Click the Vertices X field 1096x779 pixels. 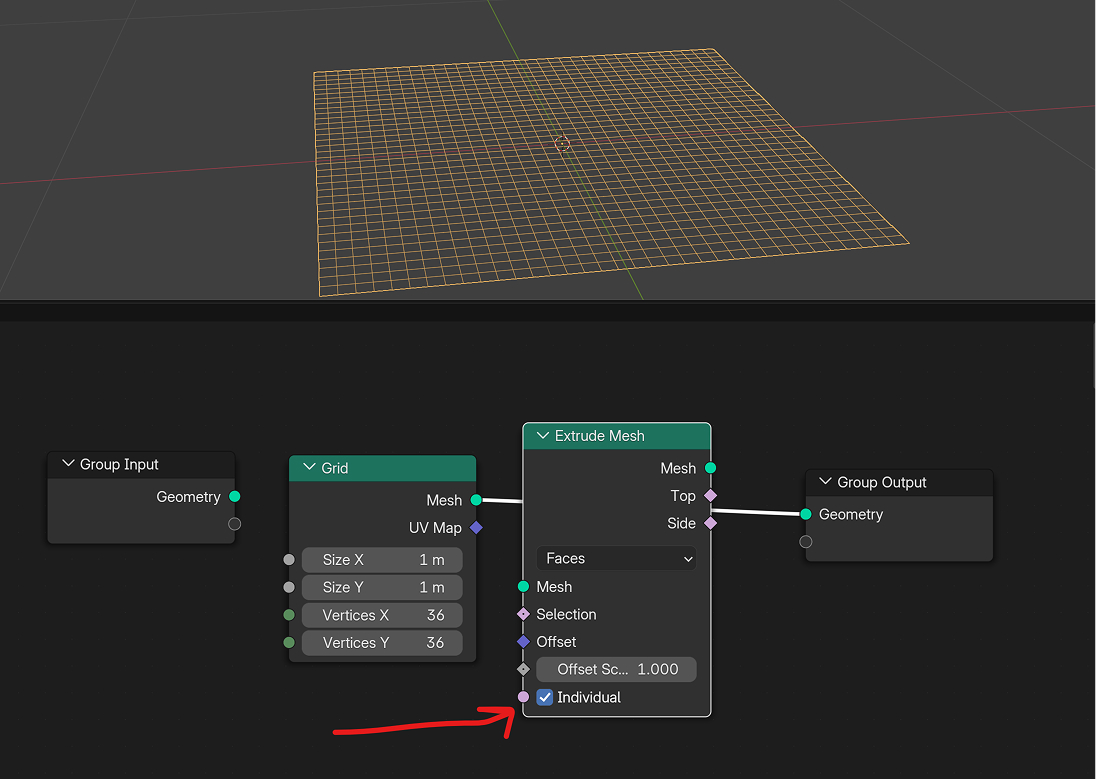(x=382, y=615)
